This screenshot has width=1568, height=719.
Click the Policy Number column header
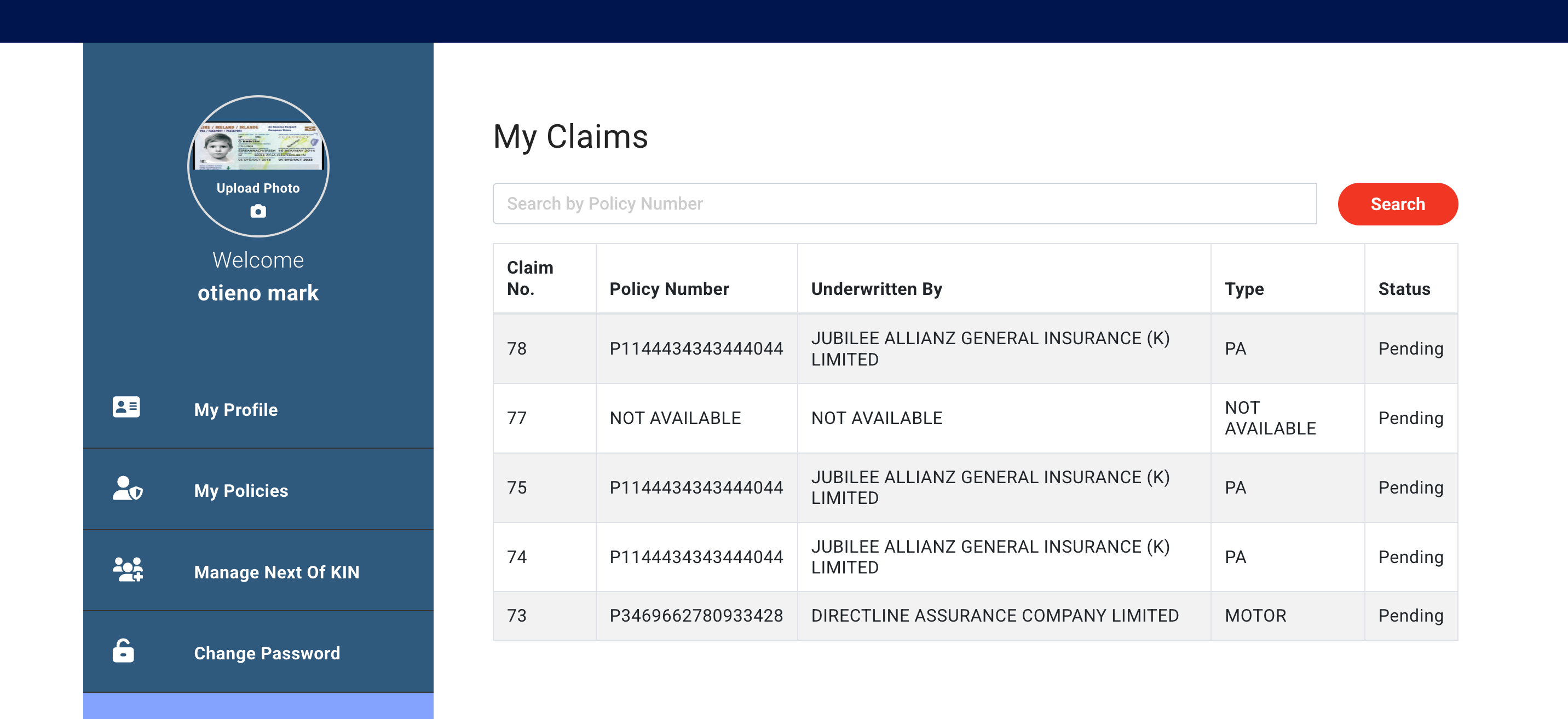pos(669,289)
